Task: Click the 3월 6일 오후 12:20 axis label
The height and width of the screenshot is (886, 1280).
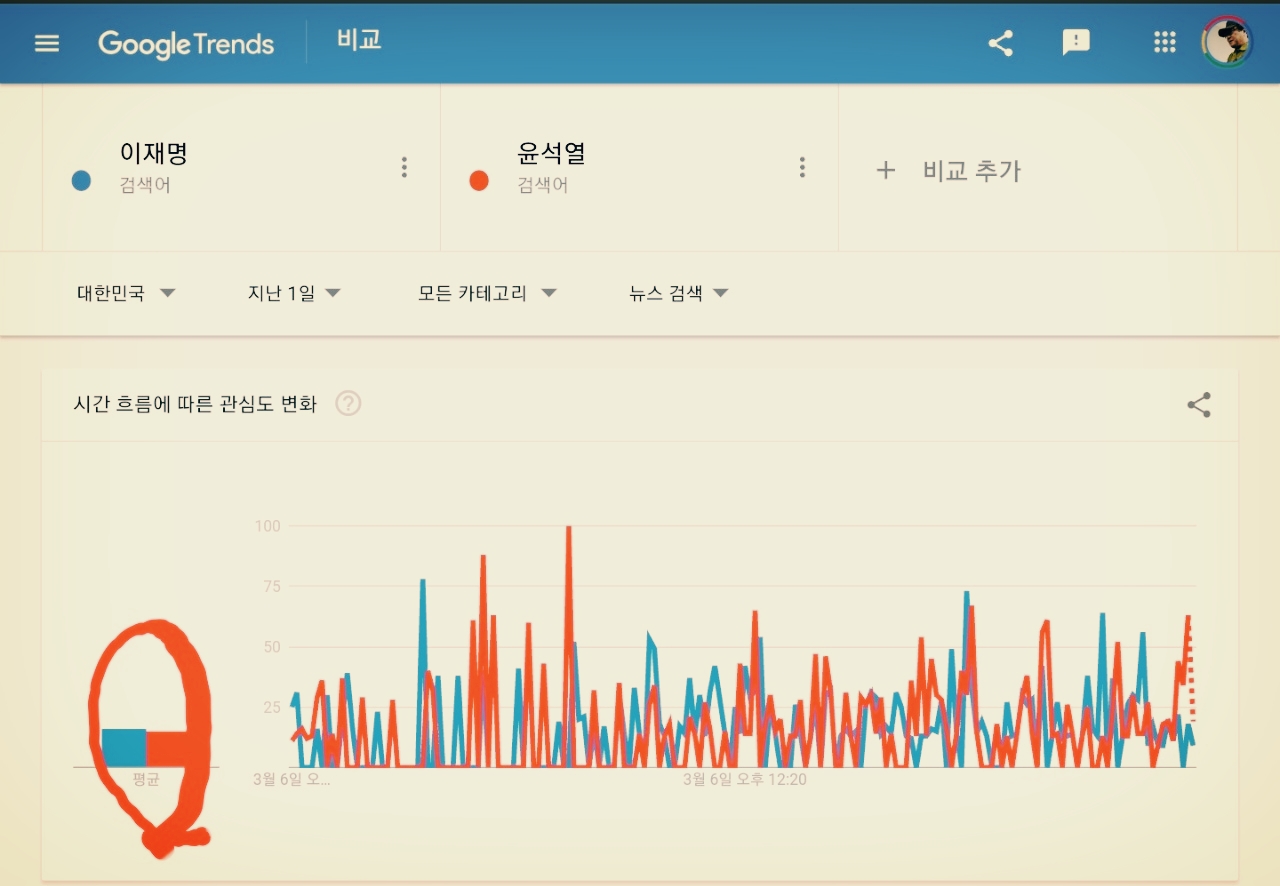Action: (x=745, y=779)
